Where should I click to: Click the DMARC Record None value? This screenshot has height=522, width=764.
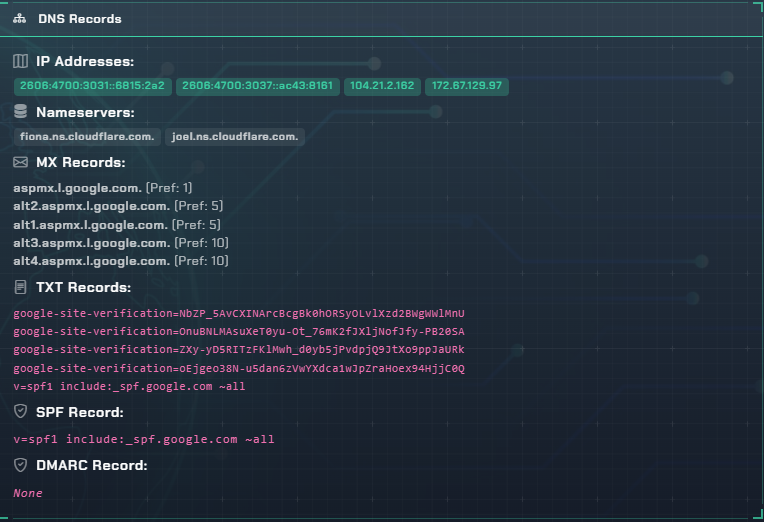point(28,493)
